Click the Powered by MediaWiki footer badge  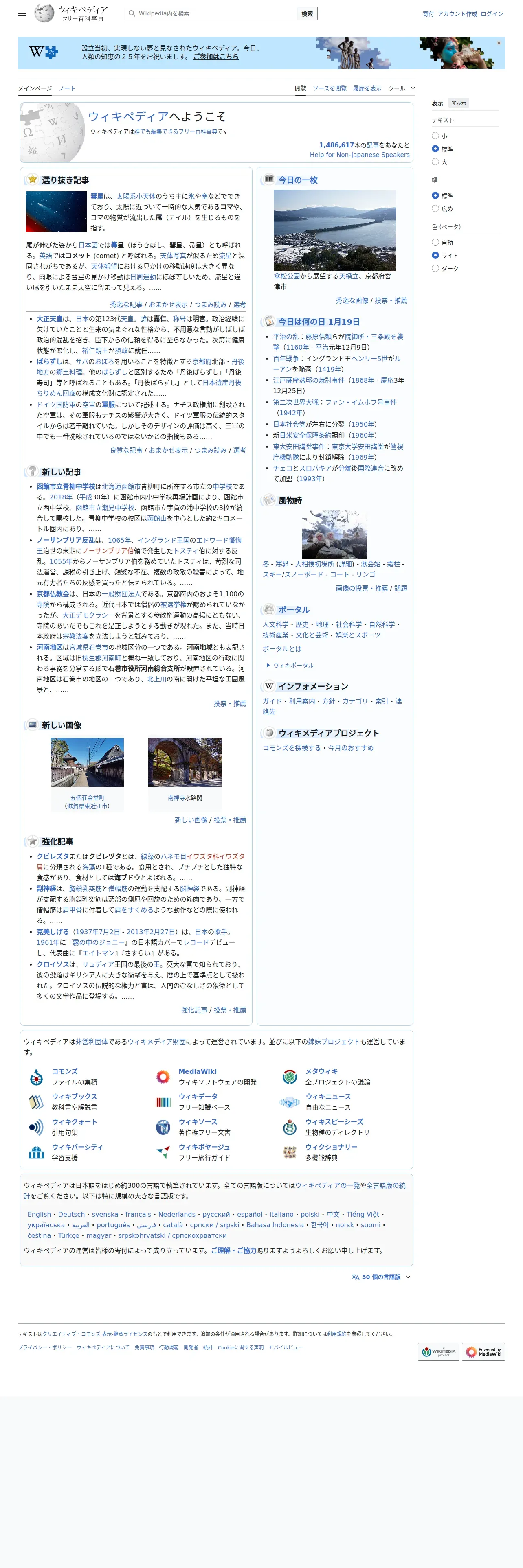pyautogui.click(x=483, y=1352)
